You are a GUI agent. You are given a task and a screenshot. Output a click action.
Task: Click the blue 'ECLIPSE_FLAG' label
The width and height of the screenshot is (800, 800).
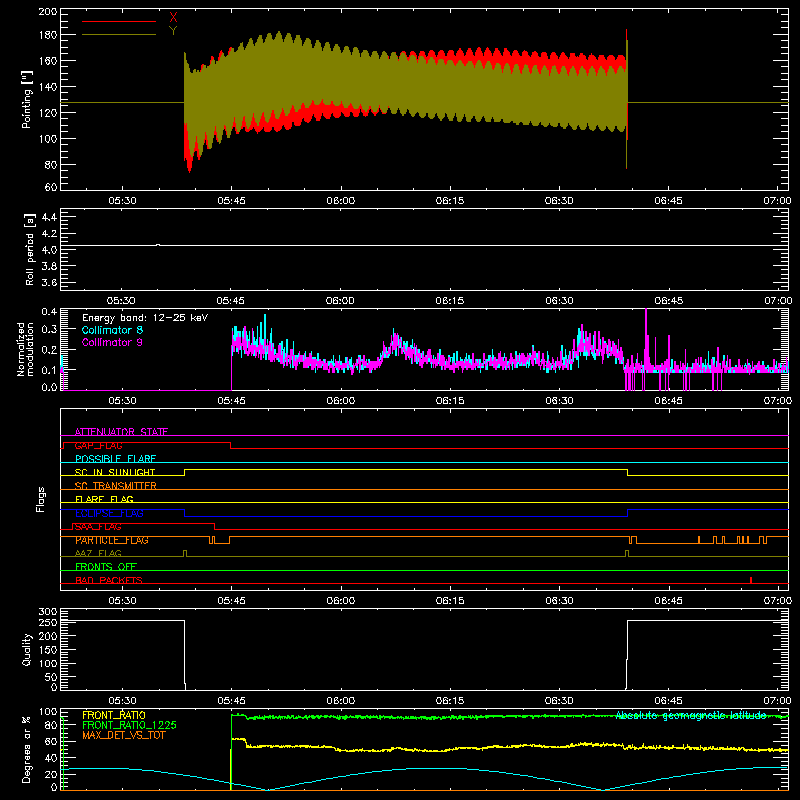point(109,513)
